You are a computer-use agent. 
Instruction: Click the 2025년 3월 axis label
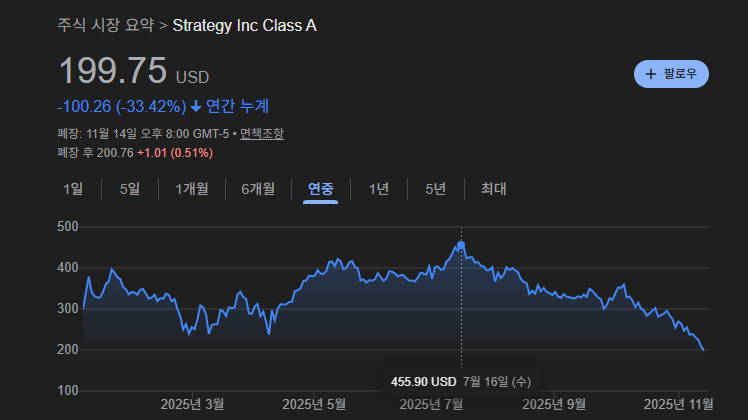pos(193,404)
